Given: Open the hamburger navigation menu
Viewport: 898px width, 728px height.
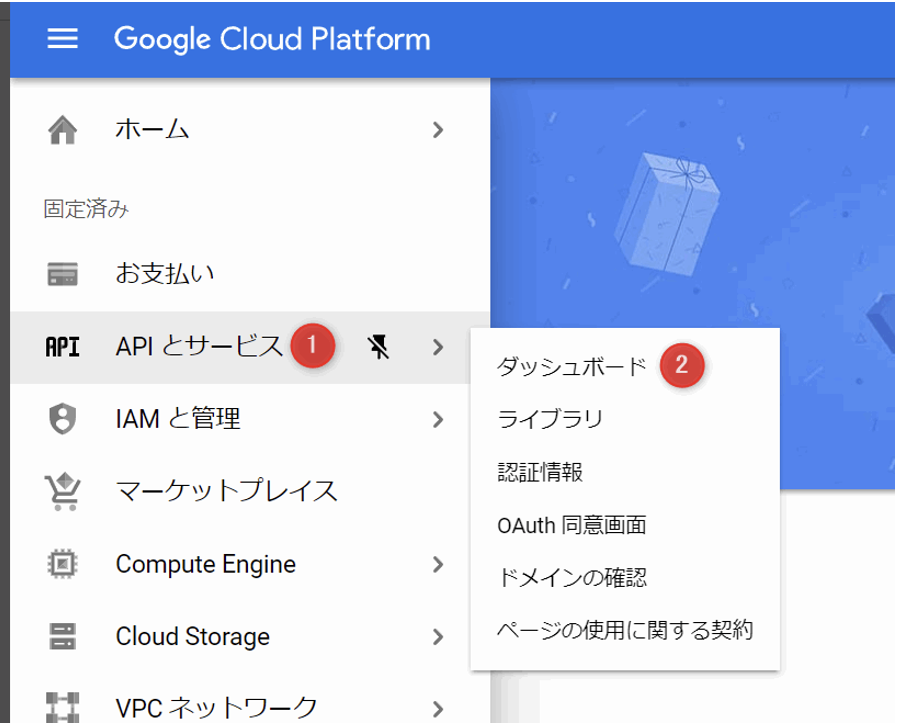Looking at the screenshot, I should click(62, 38).
